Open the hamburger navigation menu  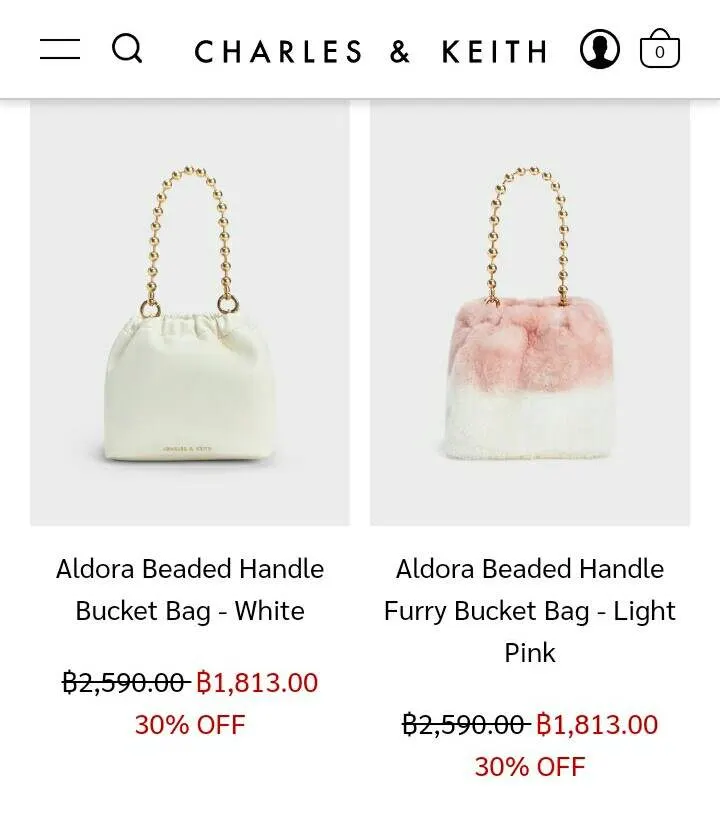pos(60,49)
